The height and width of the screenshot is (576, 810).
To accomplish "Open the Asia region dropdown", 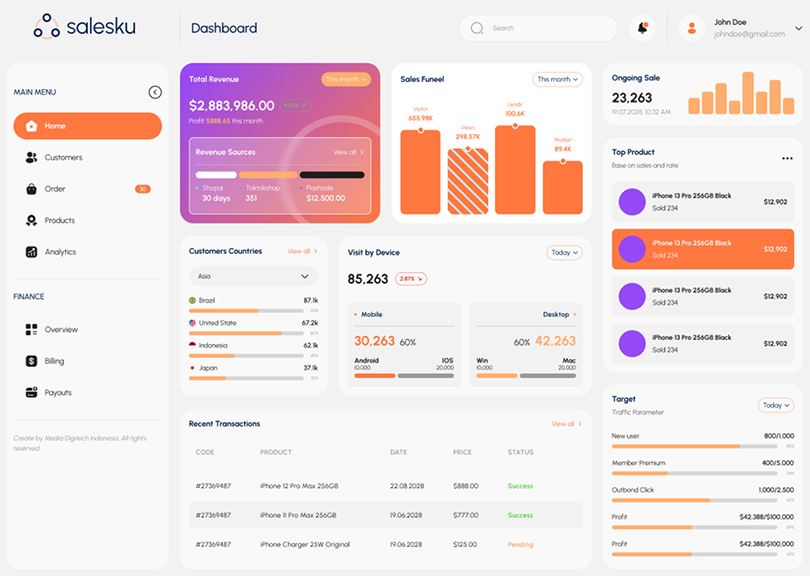I will (253, 276).
